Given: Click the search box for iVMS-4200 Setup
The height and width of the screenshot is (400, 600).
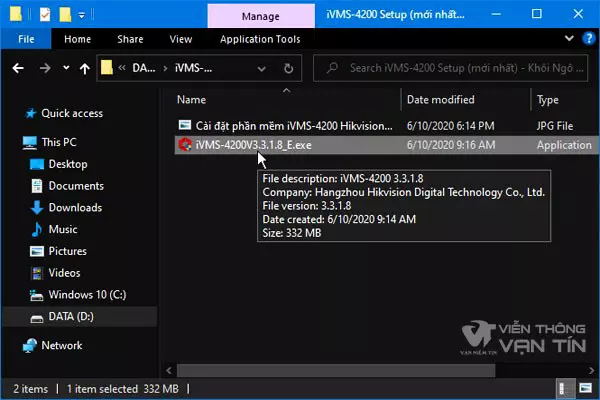Looking at the screenshot, I should coord(450,68).
